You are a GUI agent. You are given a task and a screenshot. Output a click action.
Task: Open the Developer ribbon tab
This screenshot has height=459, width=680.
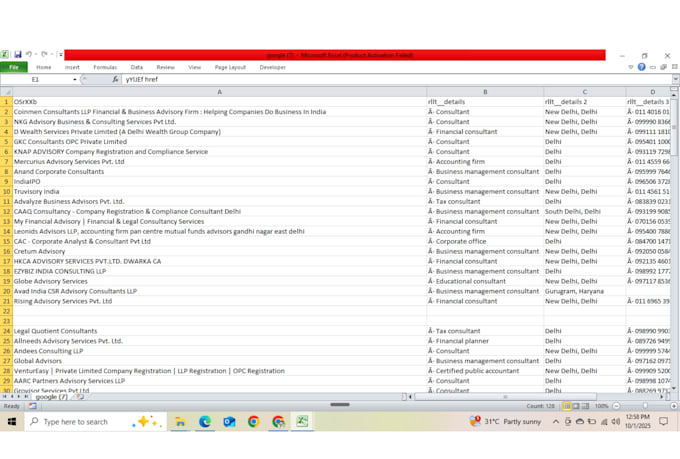273,67
